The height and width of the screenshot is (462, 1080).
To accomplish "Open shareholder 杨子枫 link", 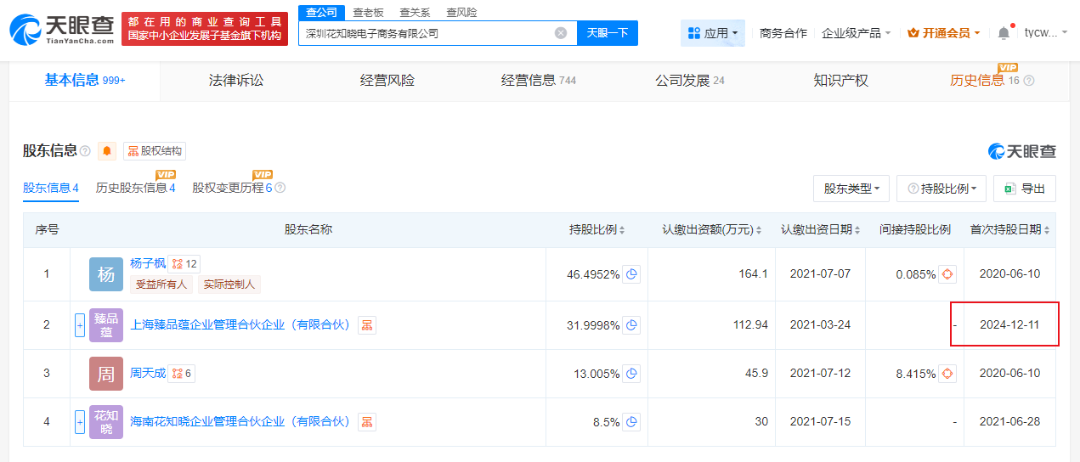I will coord(148,263).
